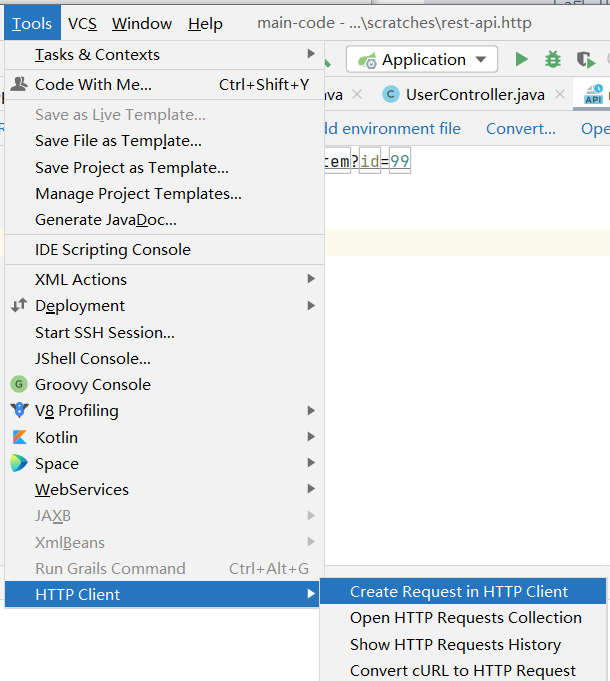Image resolution: width=610 pixels, height=681 pixels.
Task: Click the main-code window title text
Action: pos(394,23)
